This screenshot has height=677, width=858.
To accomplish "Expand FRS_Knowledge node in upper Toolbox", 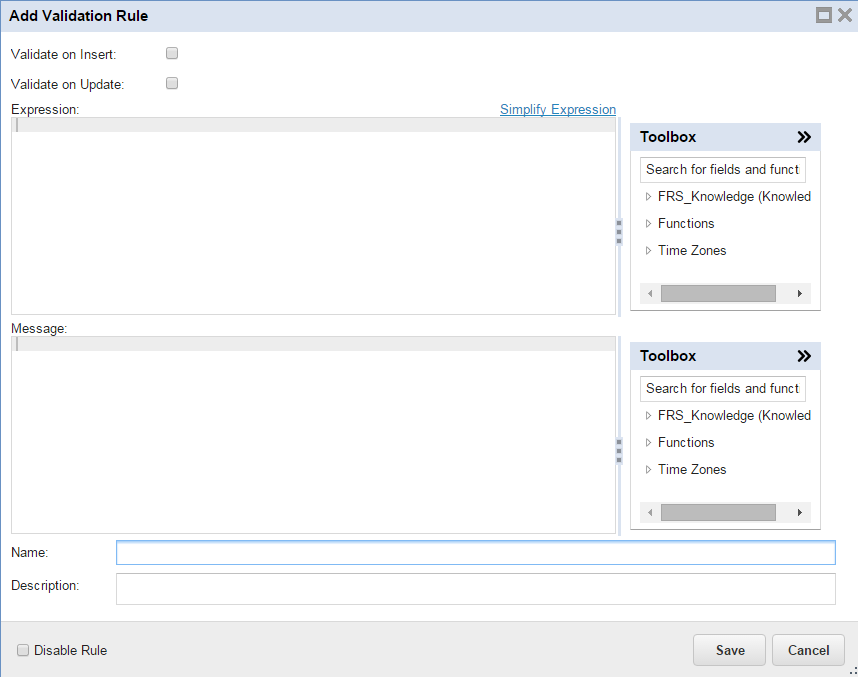I will tap(648, 197).
